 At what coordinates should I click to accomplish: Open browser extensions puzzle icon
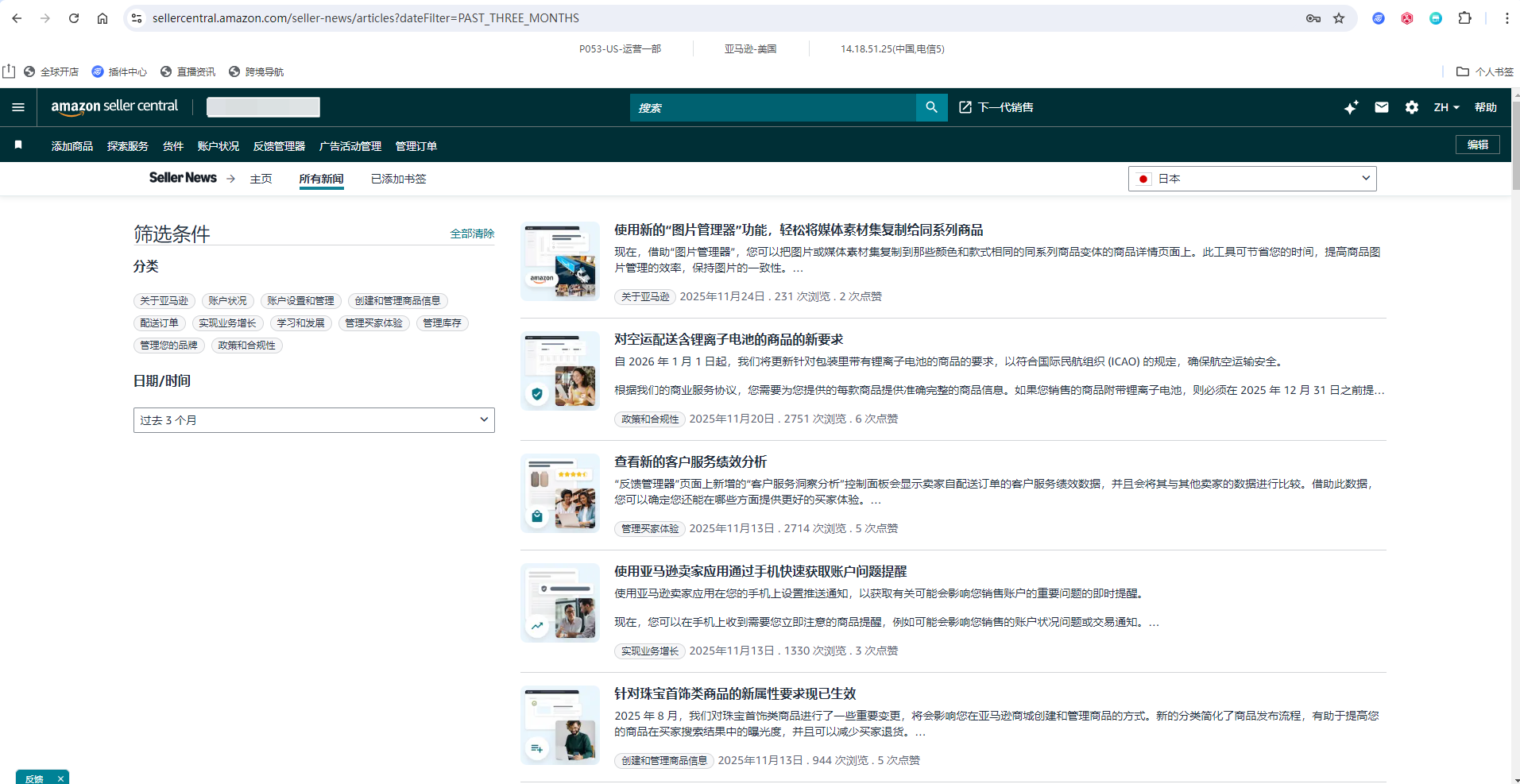[1464, 18]
